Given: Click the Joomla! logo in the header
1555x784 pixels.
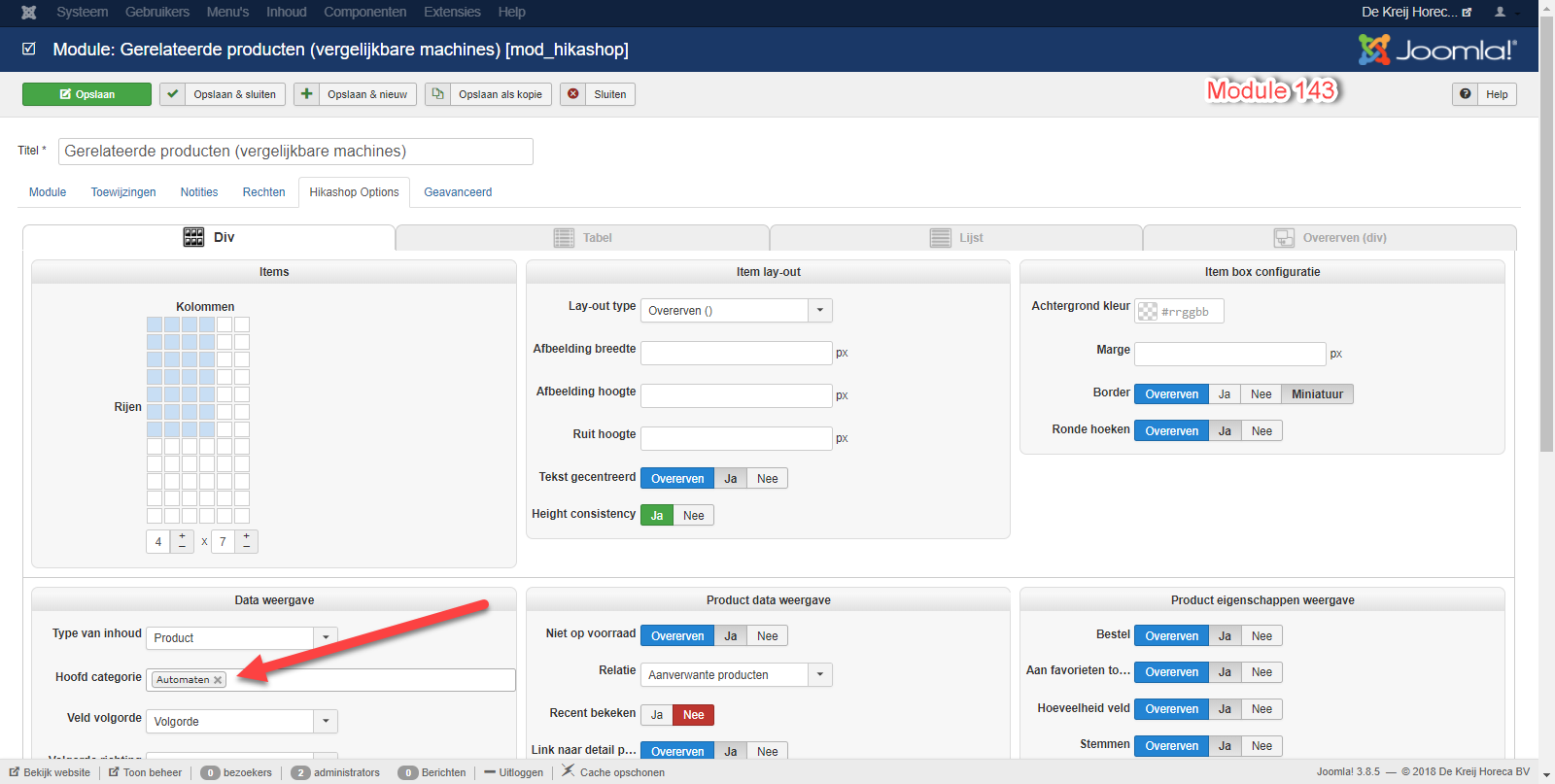Looking at the screenshot, I should [1437, 50].
